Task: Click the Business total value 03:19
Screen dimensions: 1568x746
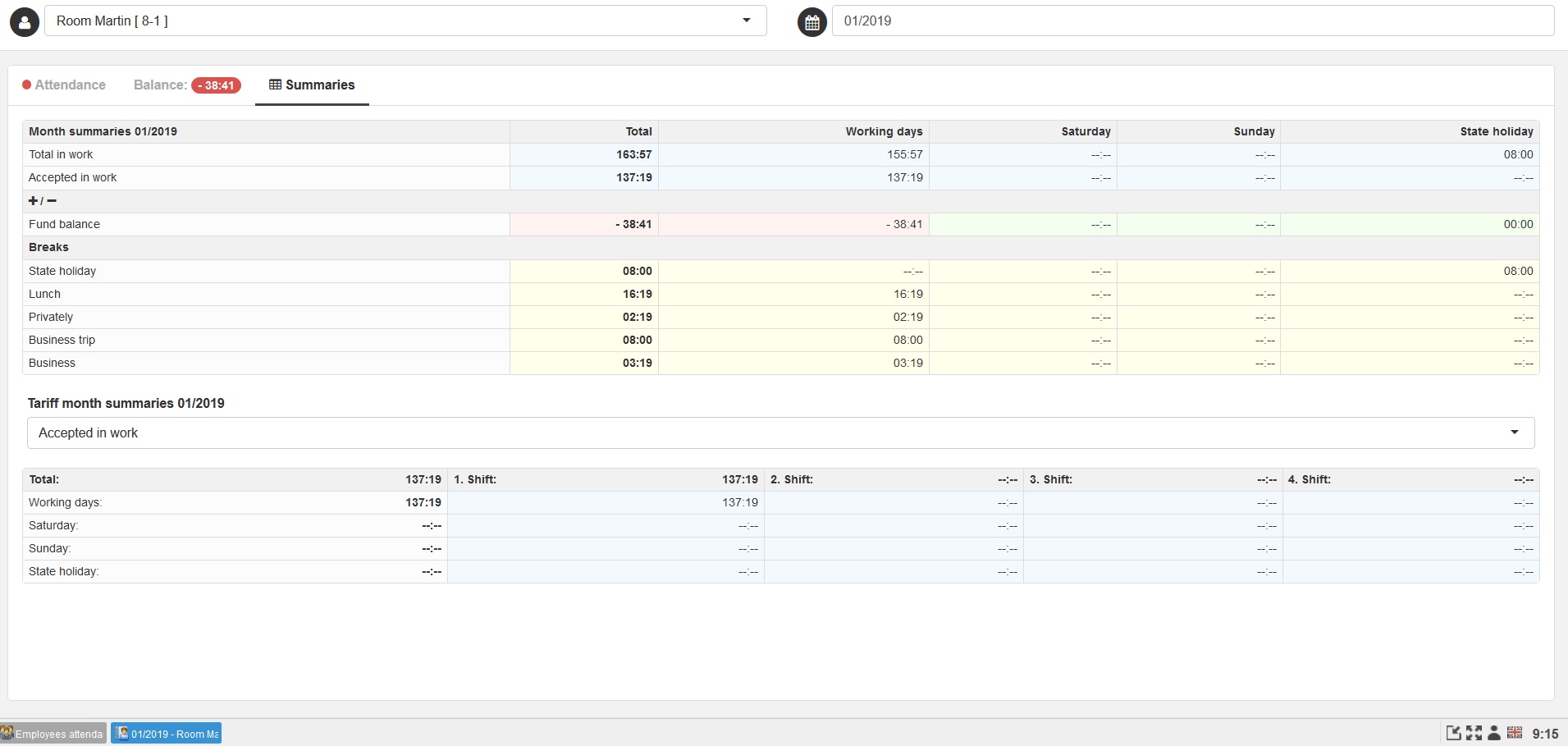Action: (x=638, y=363)
